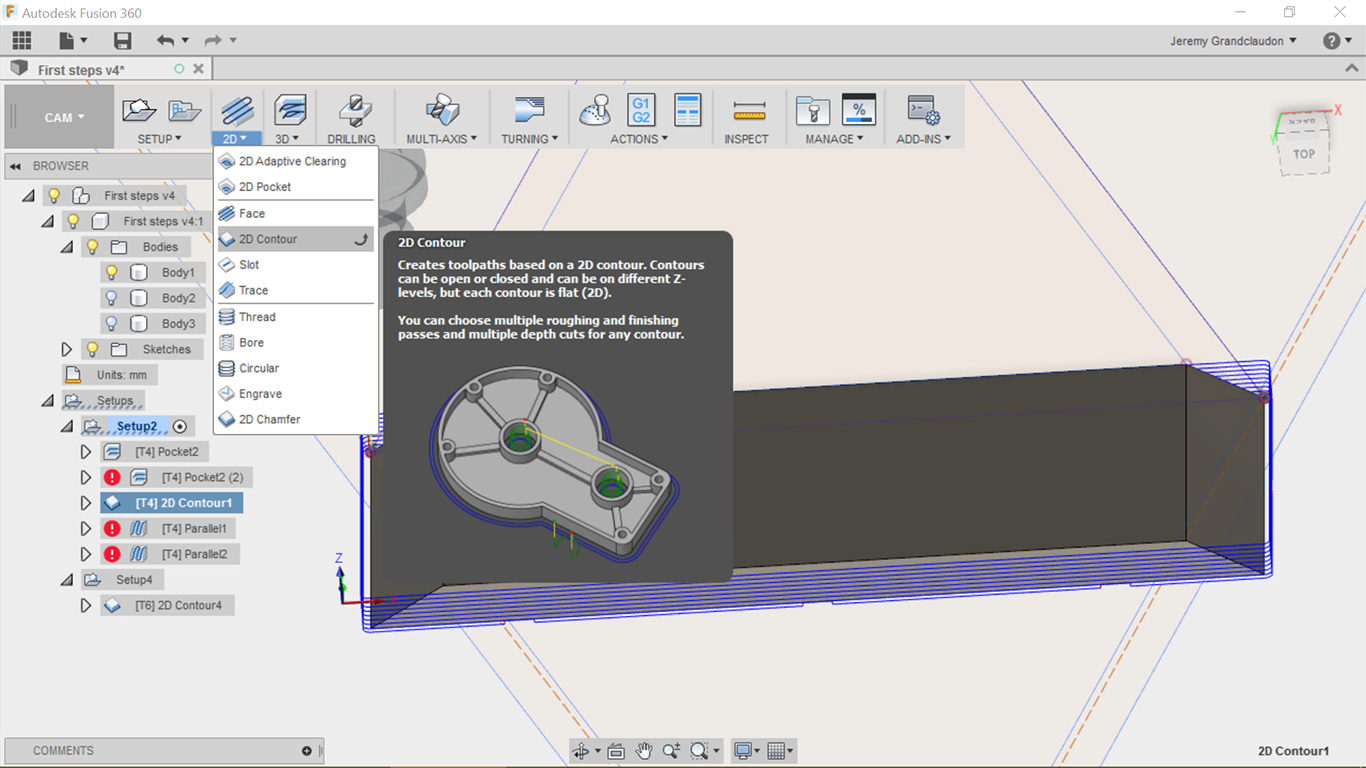Select Bore menu item
The image size is (1366, 768).
296,342
